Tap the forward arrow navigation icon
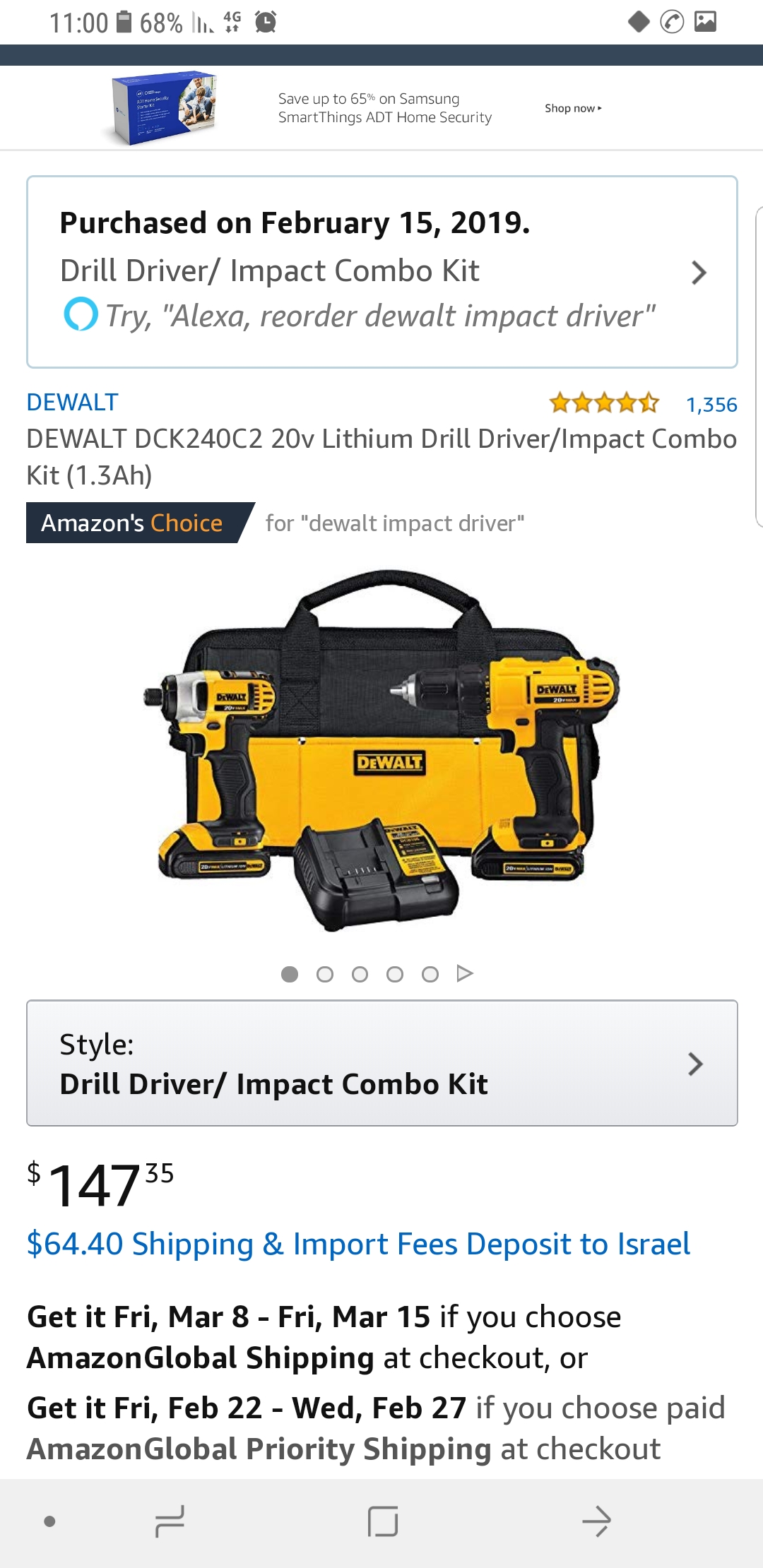Screen dimensions: 763x1568 click(x=596, y=1521)
